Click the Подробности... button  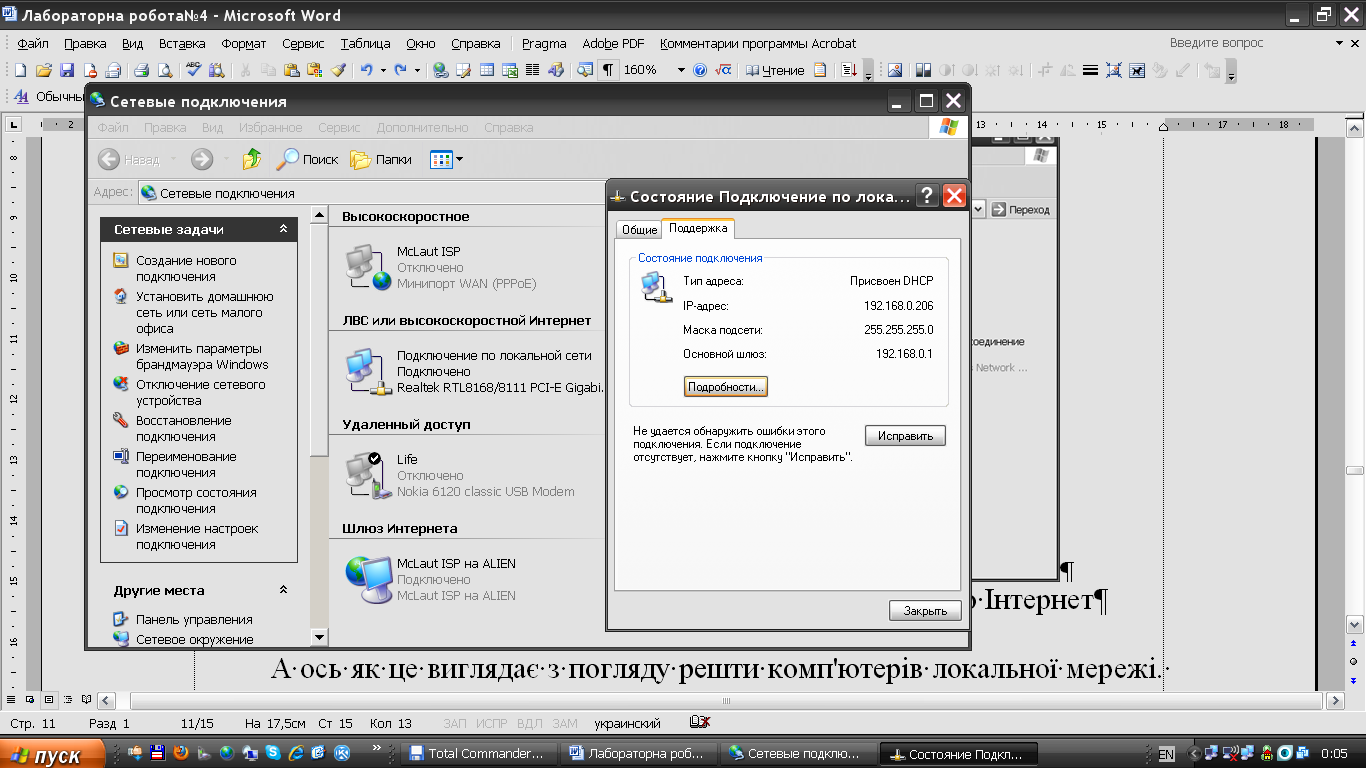pyautogui.click(x=726, y=386)
